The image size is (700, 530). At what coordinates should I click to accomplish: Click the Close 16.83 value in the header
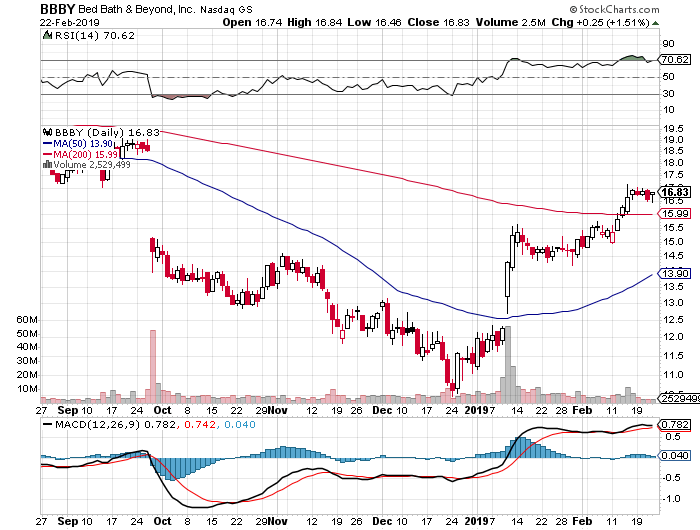click(438, 22)
